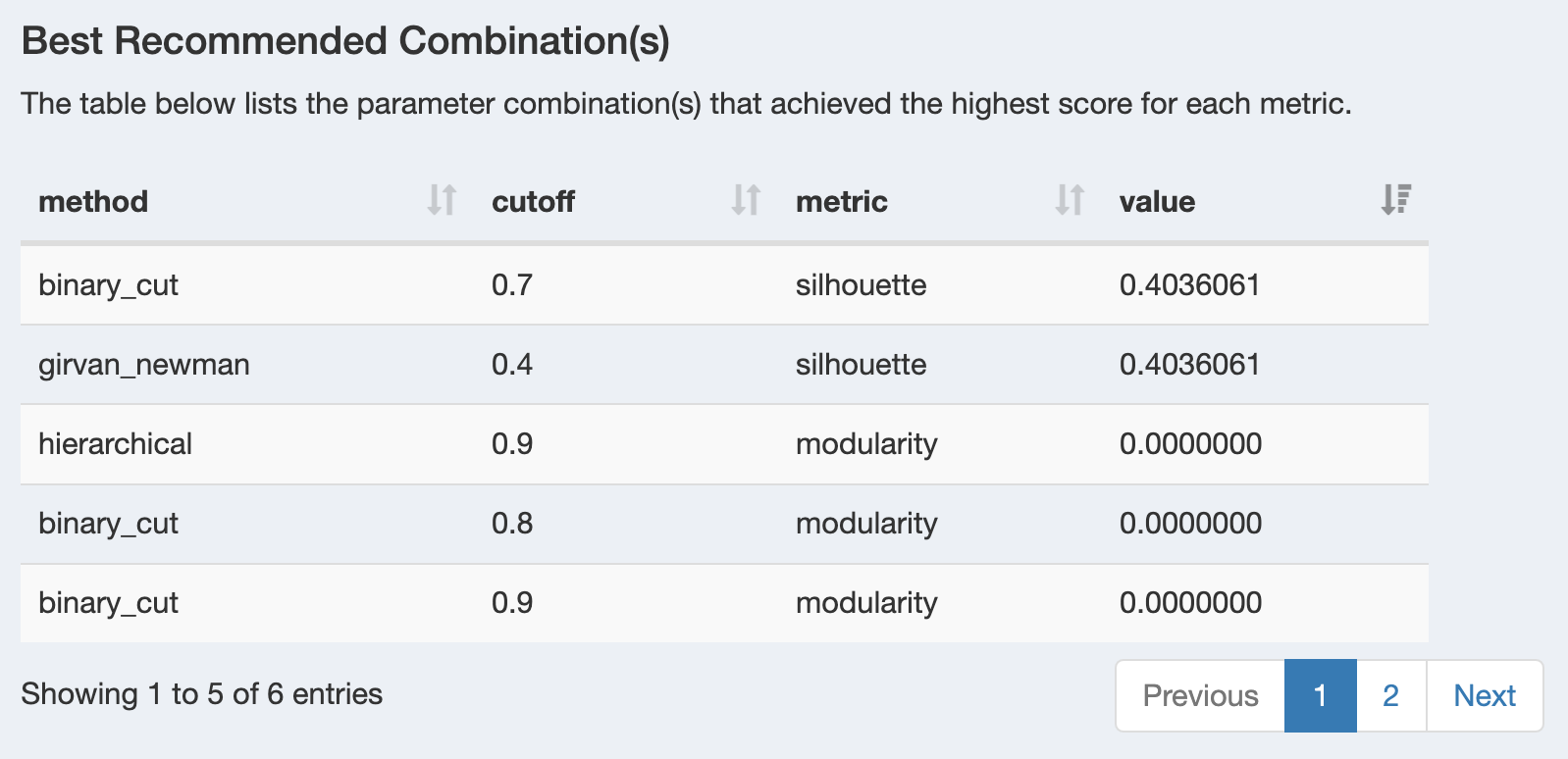Click the method column header text
This screenshot has height=759, width=1568.
click(93, 202)
